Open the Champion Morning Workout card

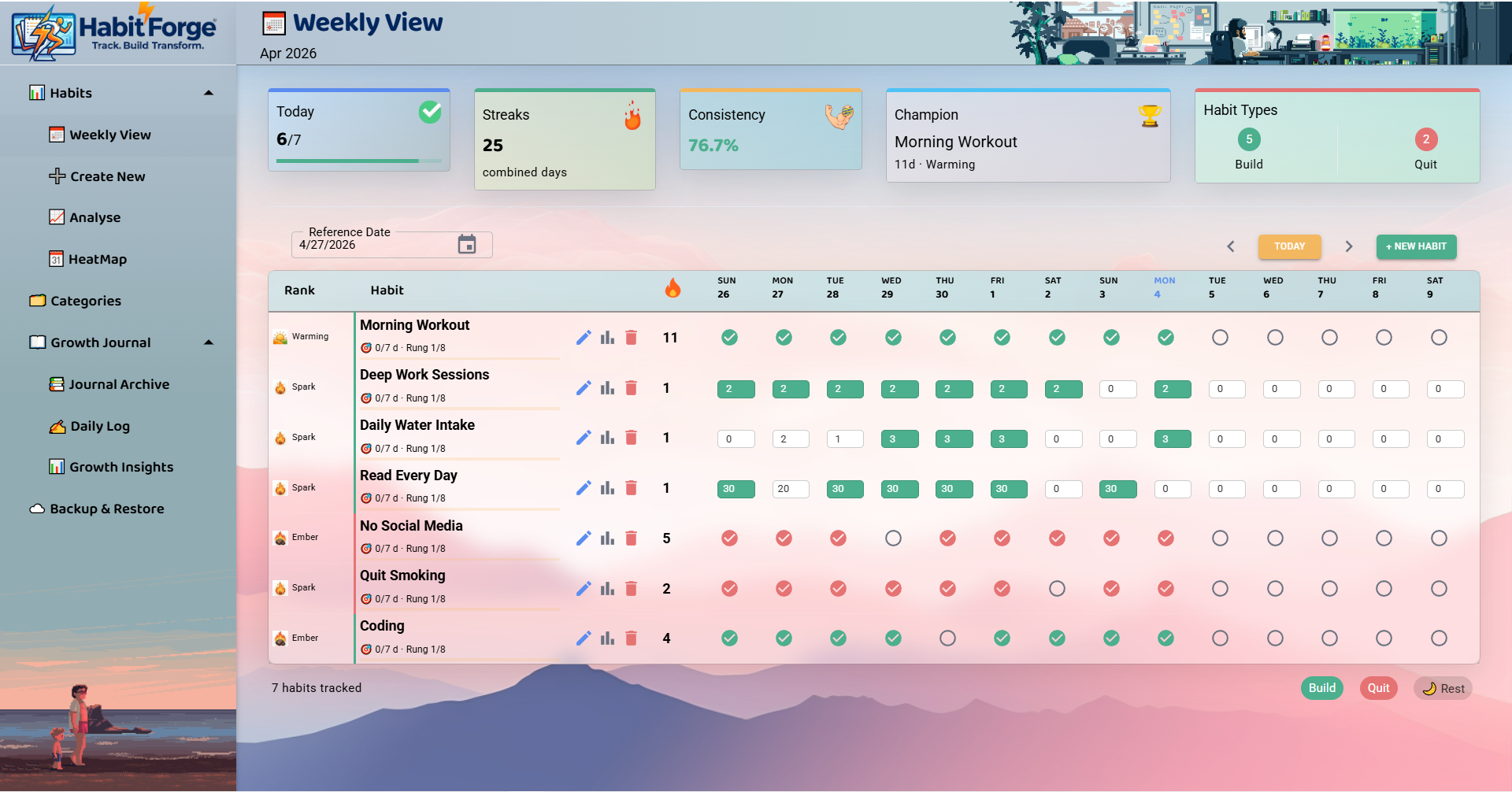tap(1028, 136)
